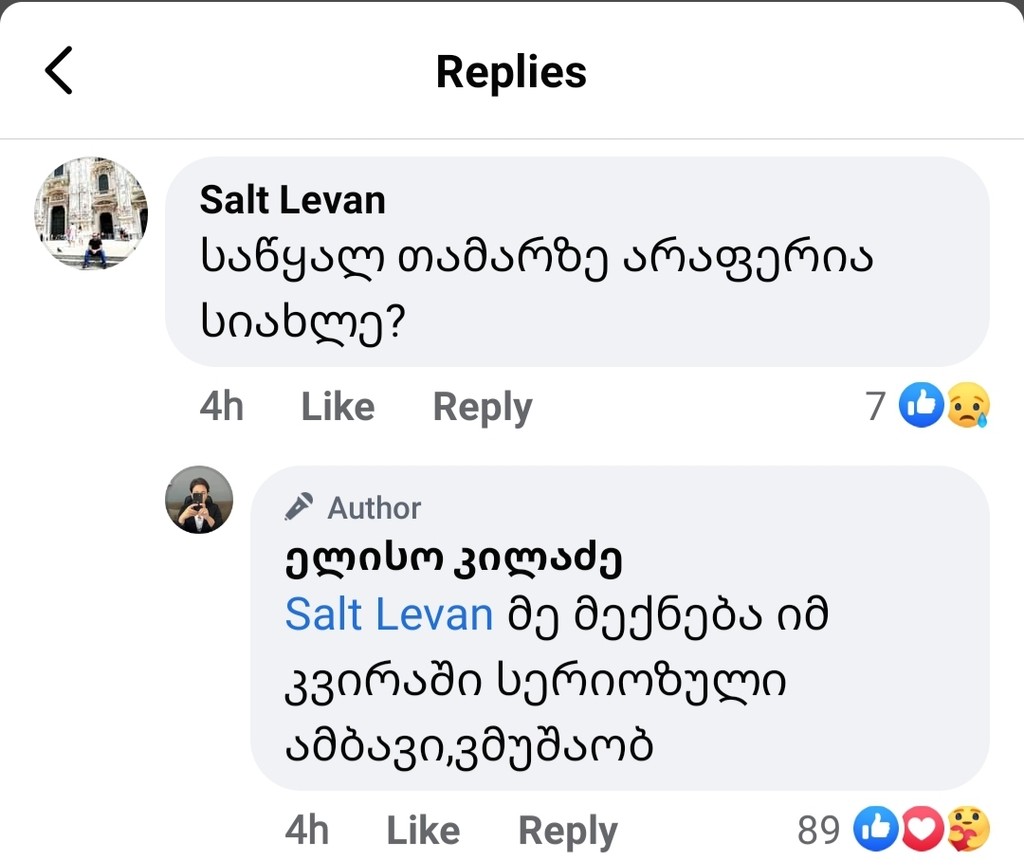Like Salt Levan's comment
The height and width of the screenshot is (867, 1024).
(337, 407)
